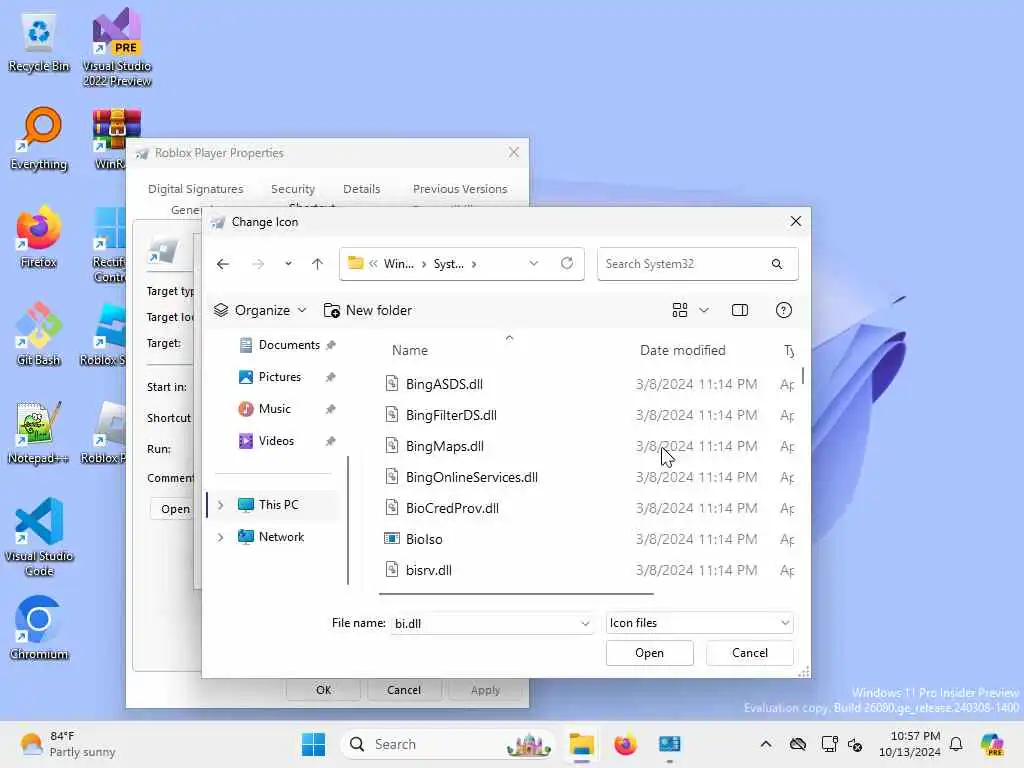Select BingOnlineServices.dll file
Viewport: 1024px width, 768px height.
pos(472,477)
